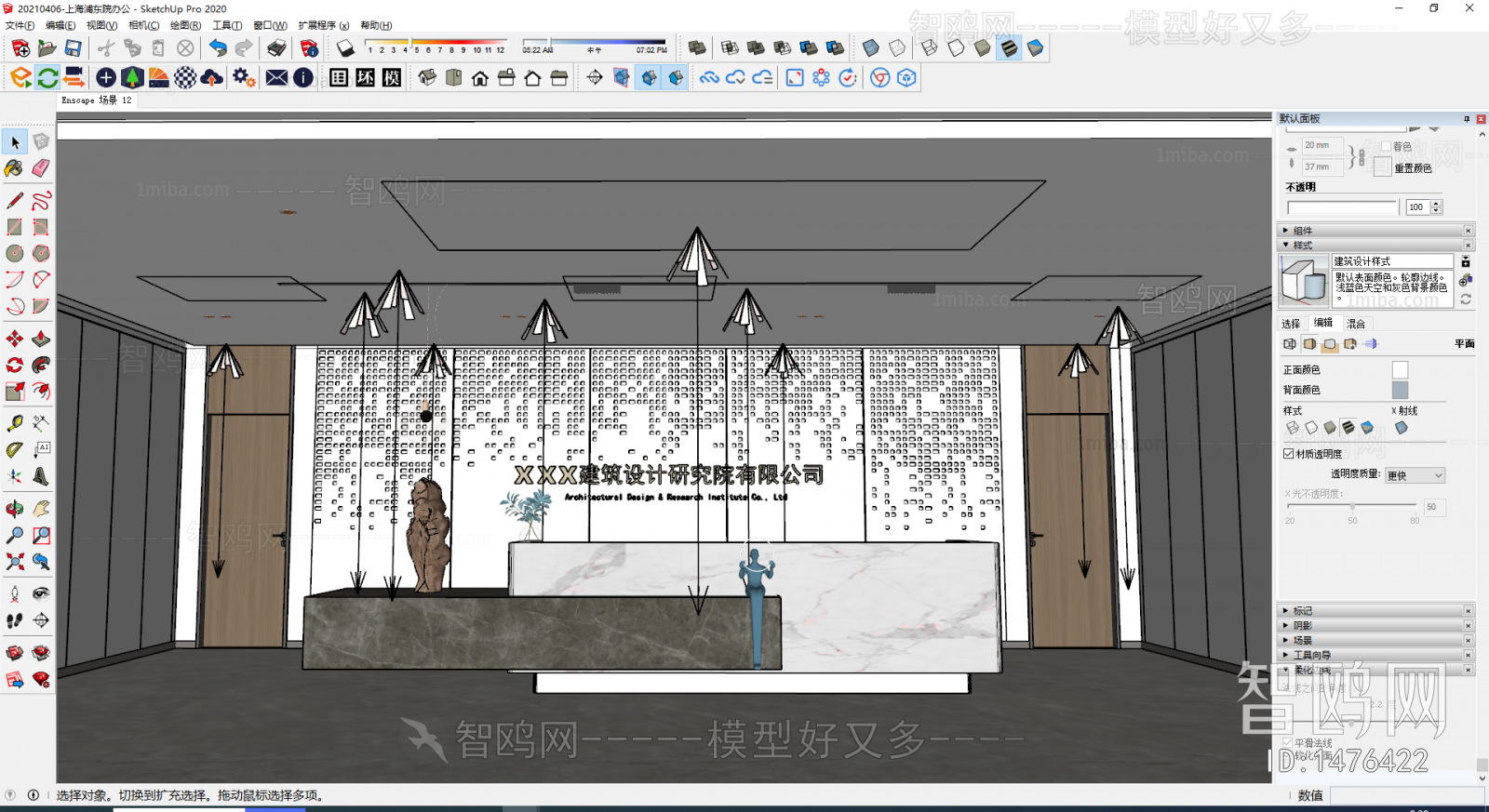Image resolution: width=1489 pixels, height=812 pixels.
Task: Switch to the 混合 style tab
Action: (x=1356, y=324)
